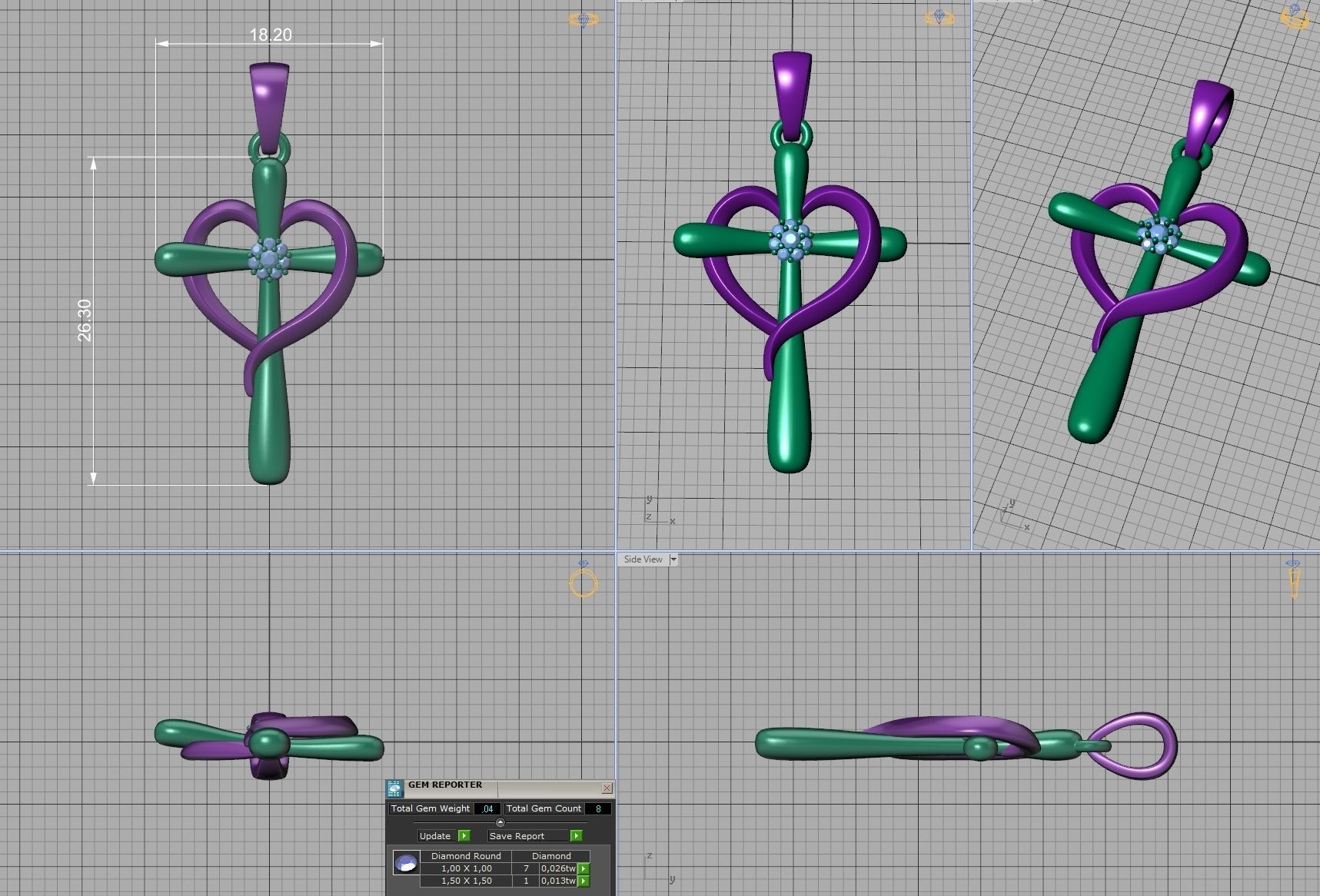
Task: Click the Diamond material header cell
Action: pyautogui.click(x=551, y=856)
